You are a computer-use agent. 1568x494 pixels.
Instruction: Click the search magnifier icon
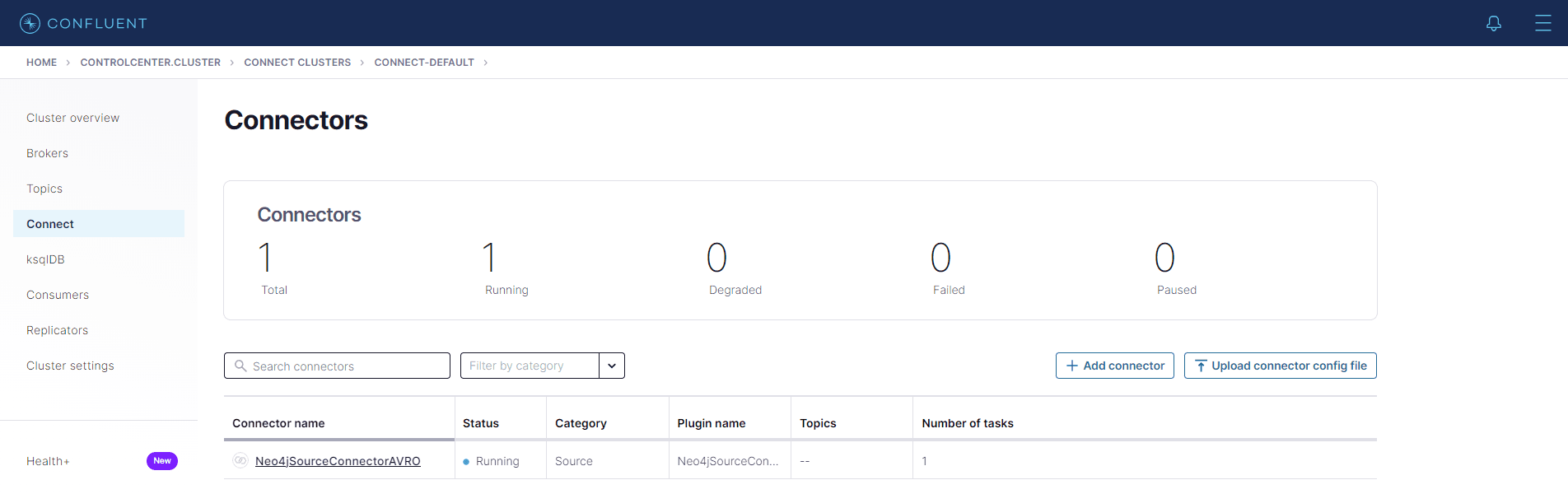pyautogui.click(x=240, y=366)
